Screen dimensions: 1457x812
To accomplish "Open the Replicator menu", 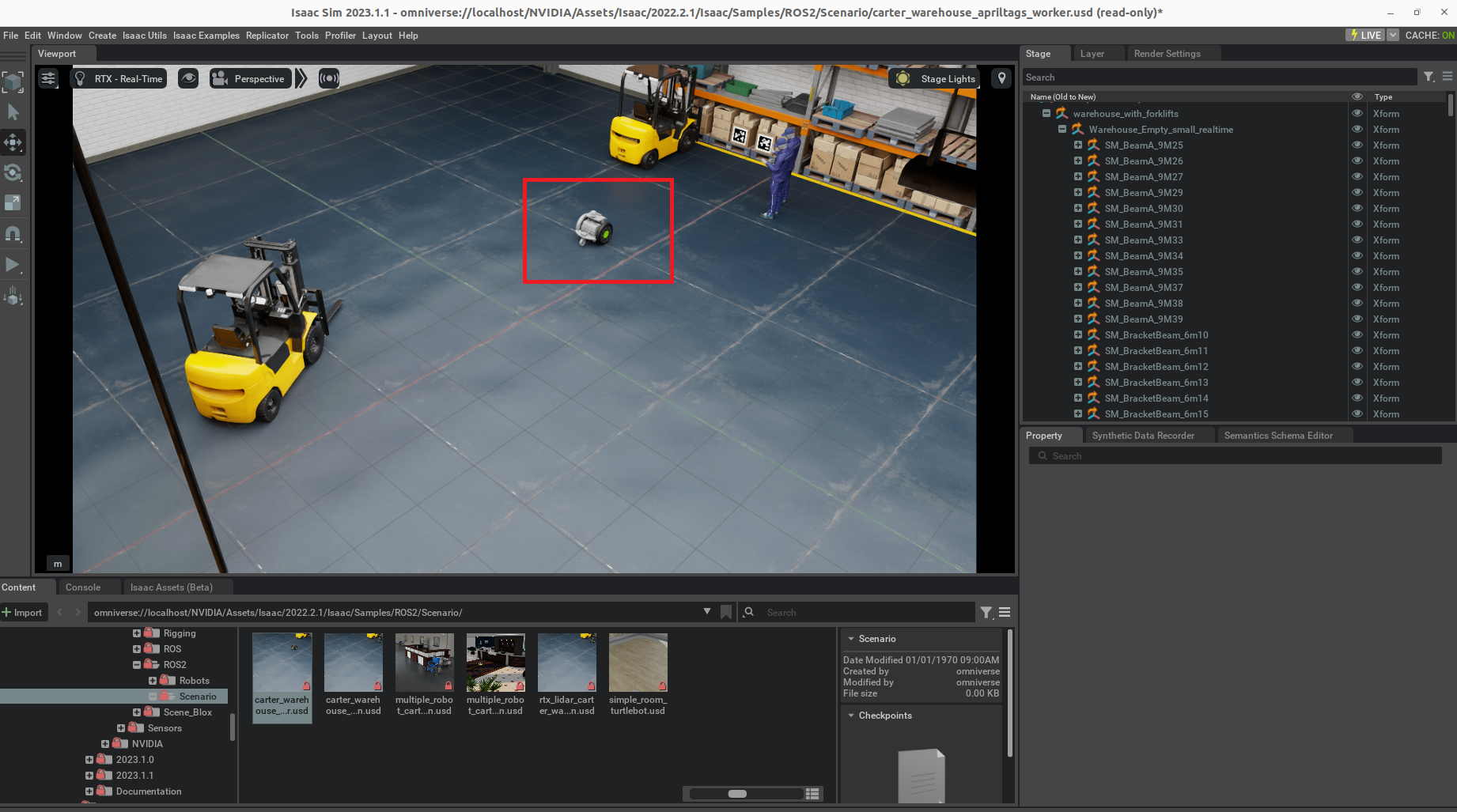I will [267, 36].
